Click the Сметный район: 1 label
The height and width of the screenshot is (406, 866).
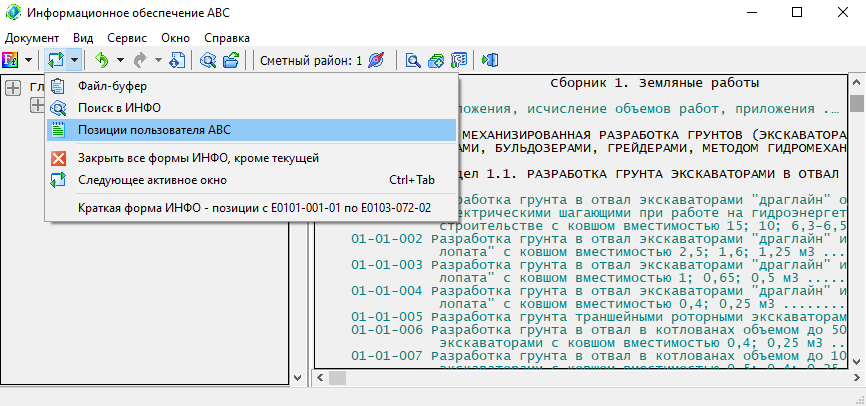point(311,60)
